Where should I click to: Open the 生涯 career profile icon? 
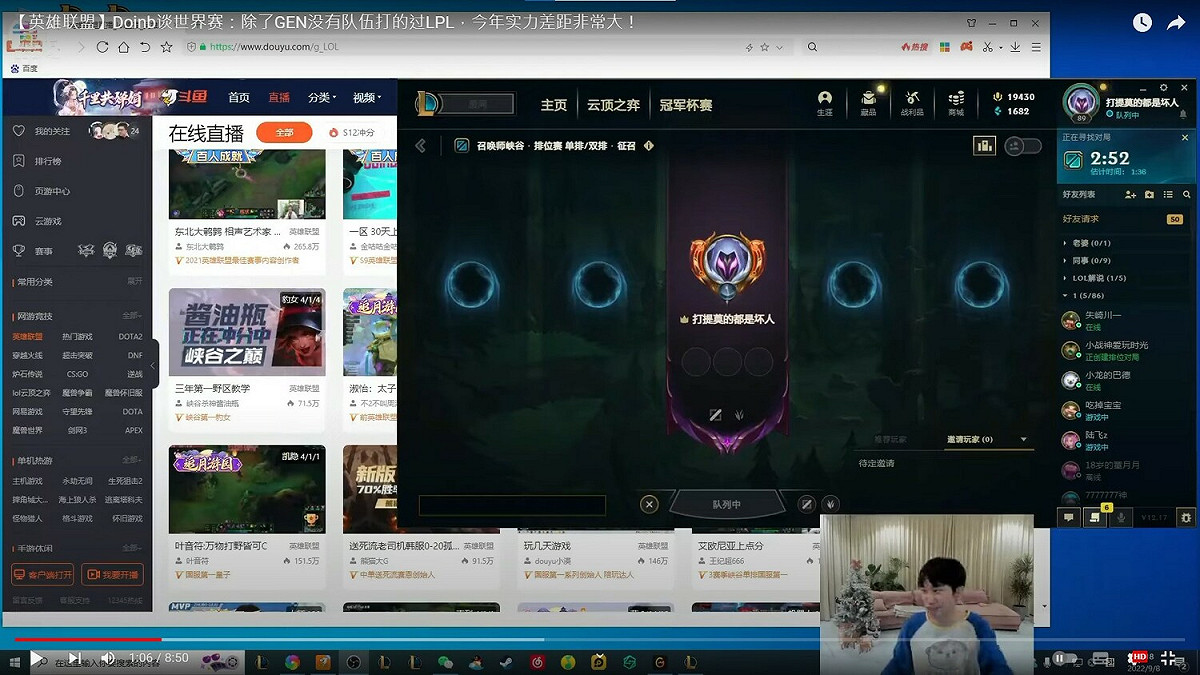coord(824,103)
